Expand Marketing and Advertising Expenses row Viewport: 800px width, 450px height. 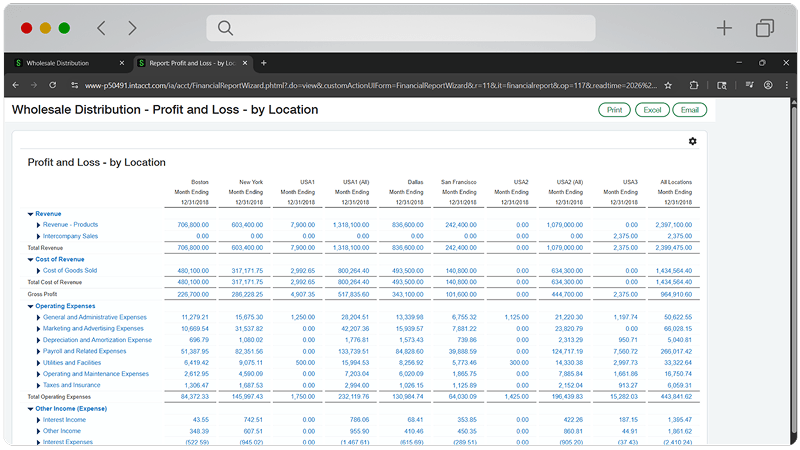[38, 329]
